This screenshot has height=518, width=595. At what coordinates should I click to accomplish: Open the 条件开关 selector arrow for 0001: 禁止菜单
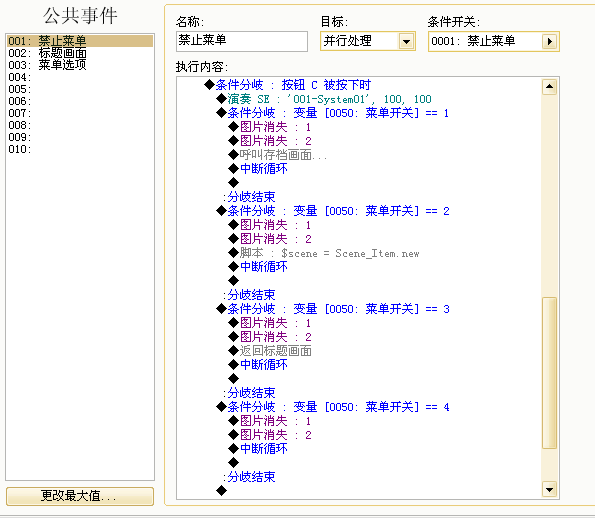(x=549, y=41)
